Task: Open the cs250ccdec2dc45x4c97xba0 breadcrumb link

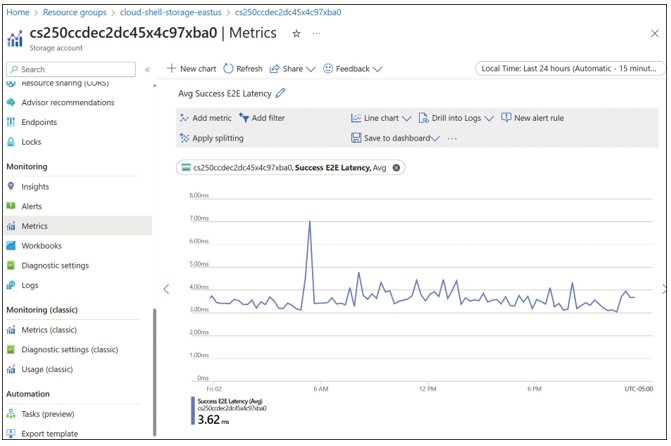Action: [288, 12]
